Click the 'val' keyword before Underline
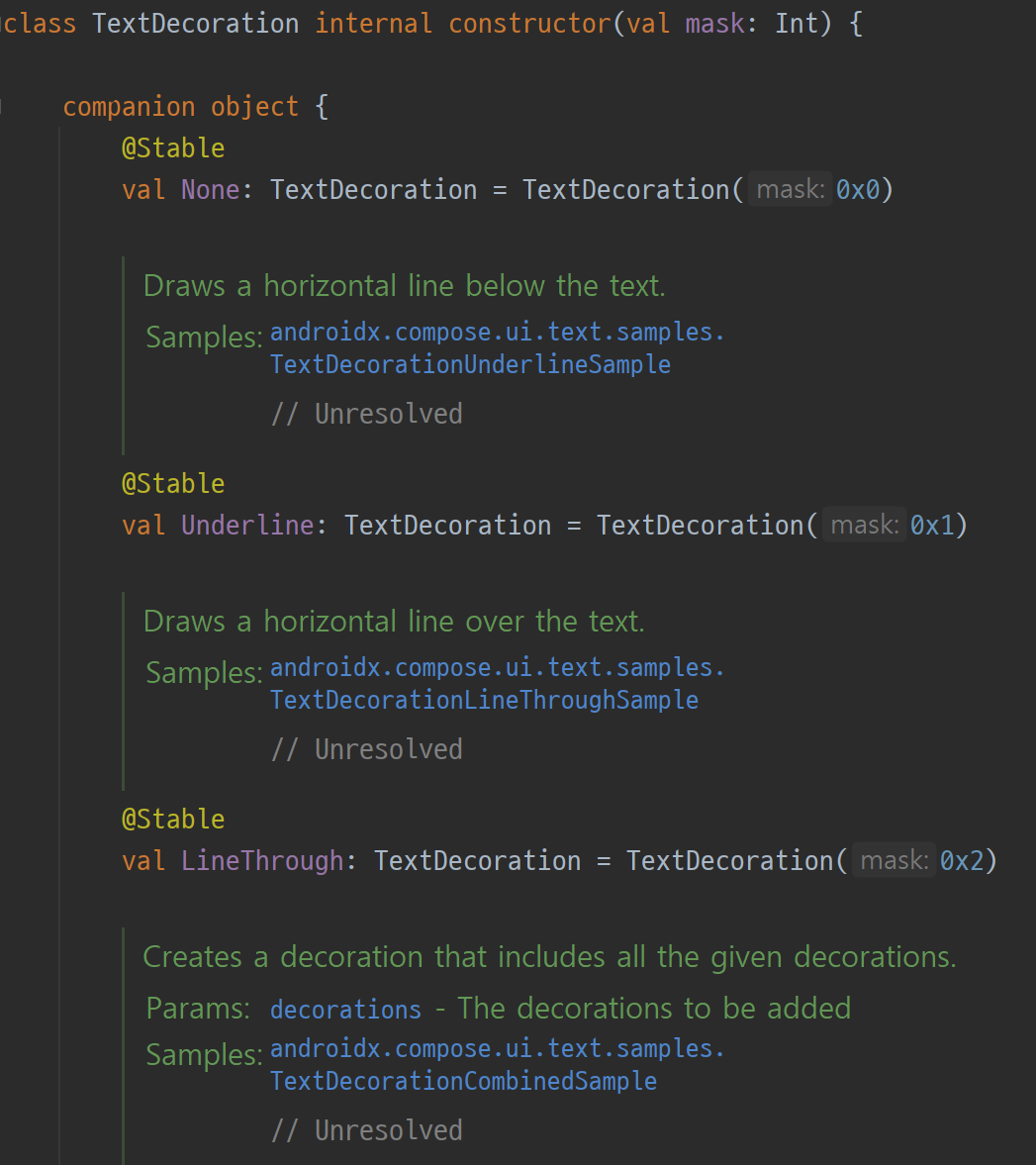The image size is (1036, 1165). 143,526
